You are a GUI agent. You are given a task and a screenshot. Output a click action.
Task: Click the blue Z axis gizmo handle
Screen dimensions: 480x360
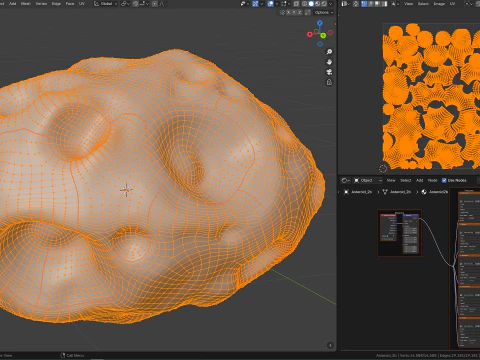tap(320, 23)
